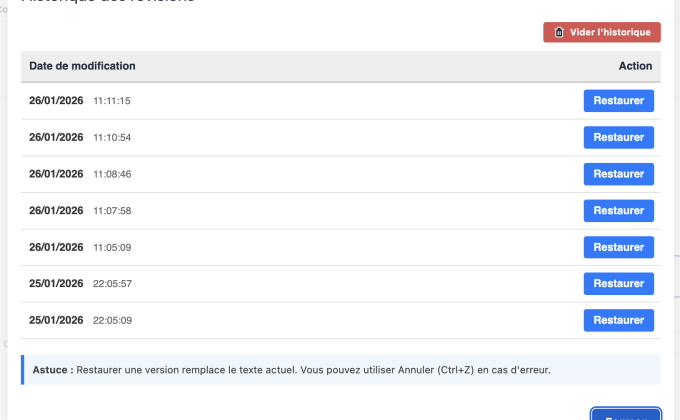Restore the 11:10:54 revision
This screenshot has height=420, width=680.
[x=618, y=137]
